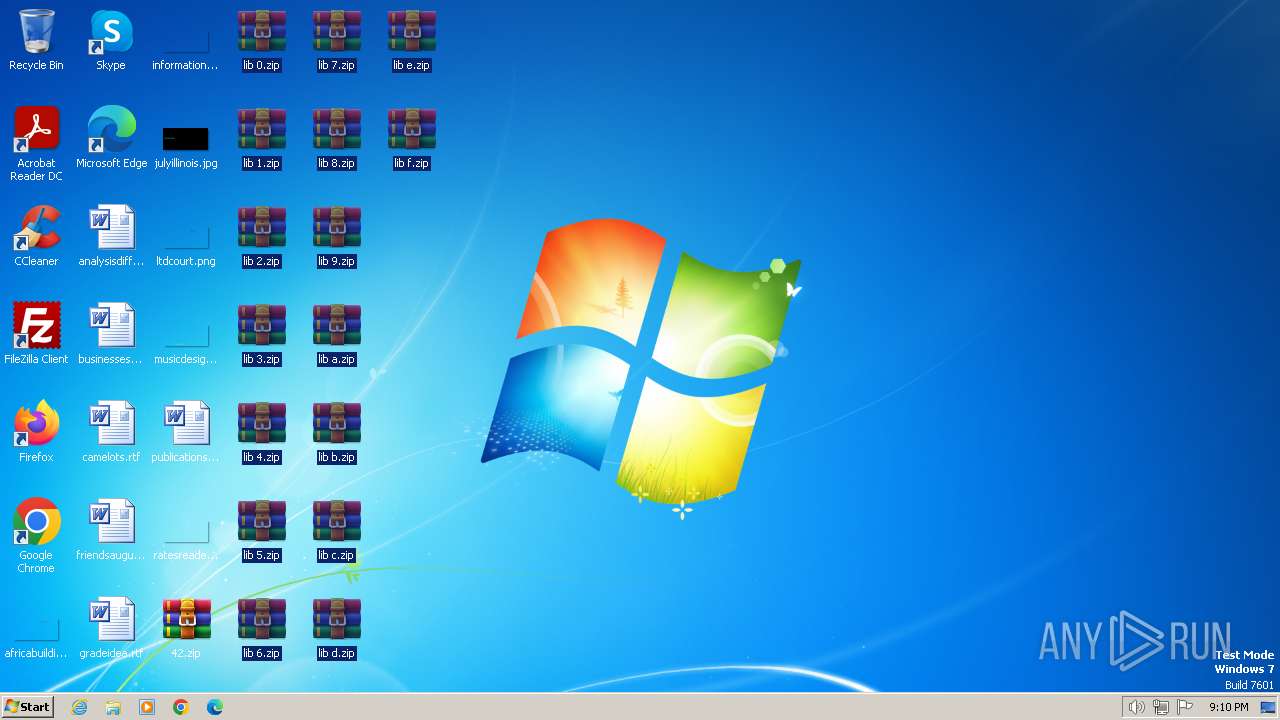Select the Google Chrome desktop shortcut
The image size is (1280, 720).
(36, 536)
